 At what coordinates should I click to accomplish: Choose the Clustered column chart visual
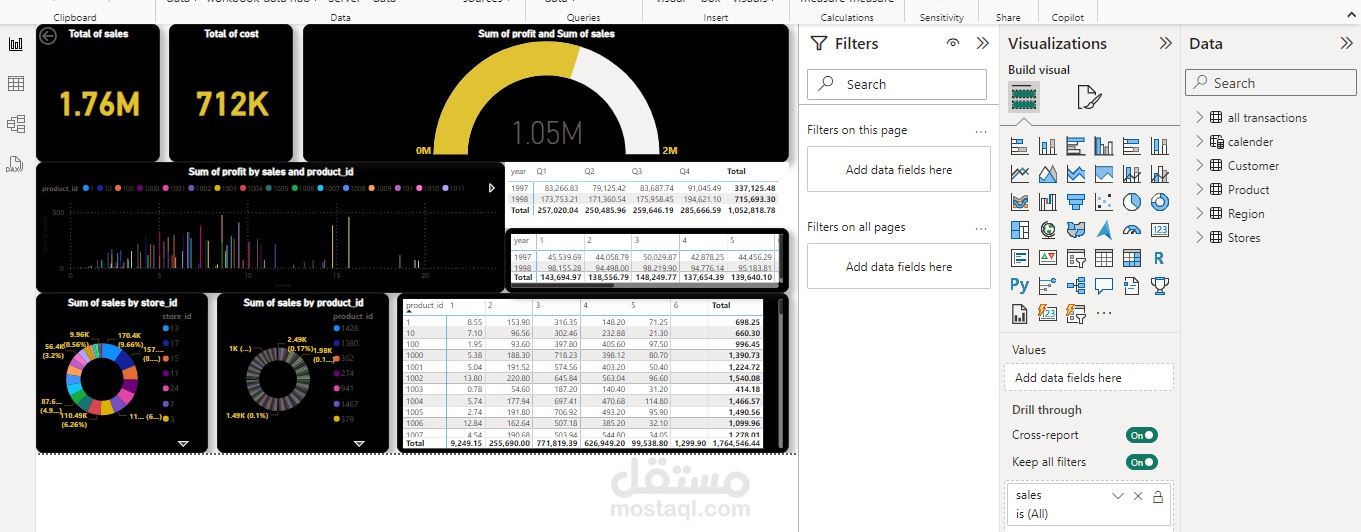coord(1104,146)
